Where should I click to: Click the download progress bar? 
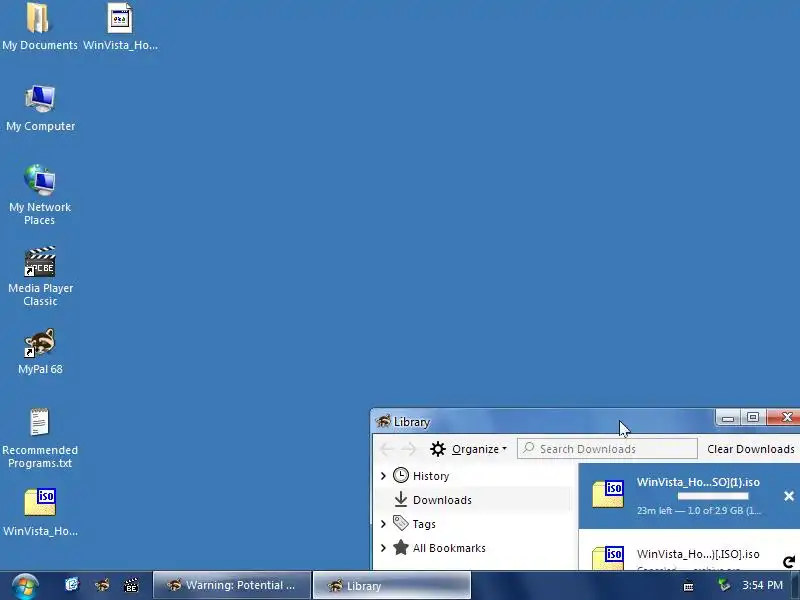[x=713, y=496]
